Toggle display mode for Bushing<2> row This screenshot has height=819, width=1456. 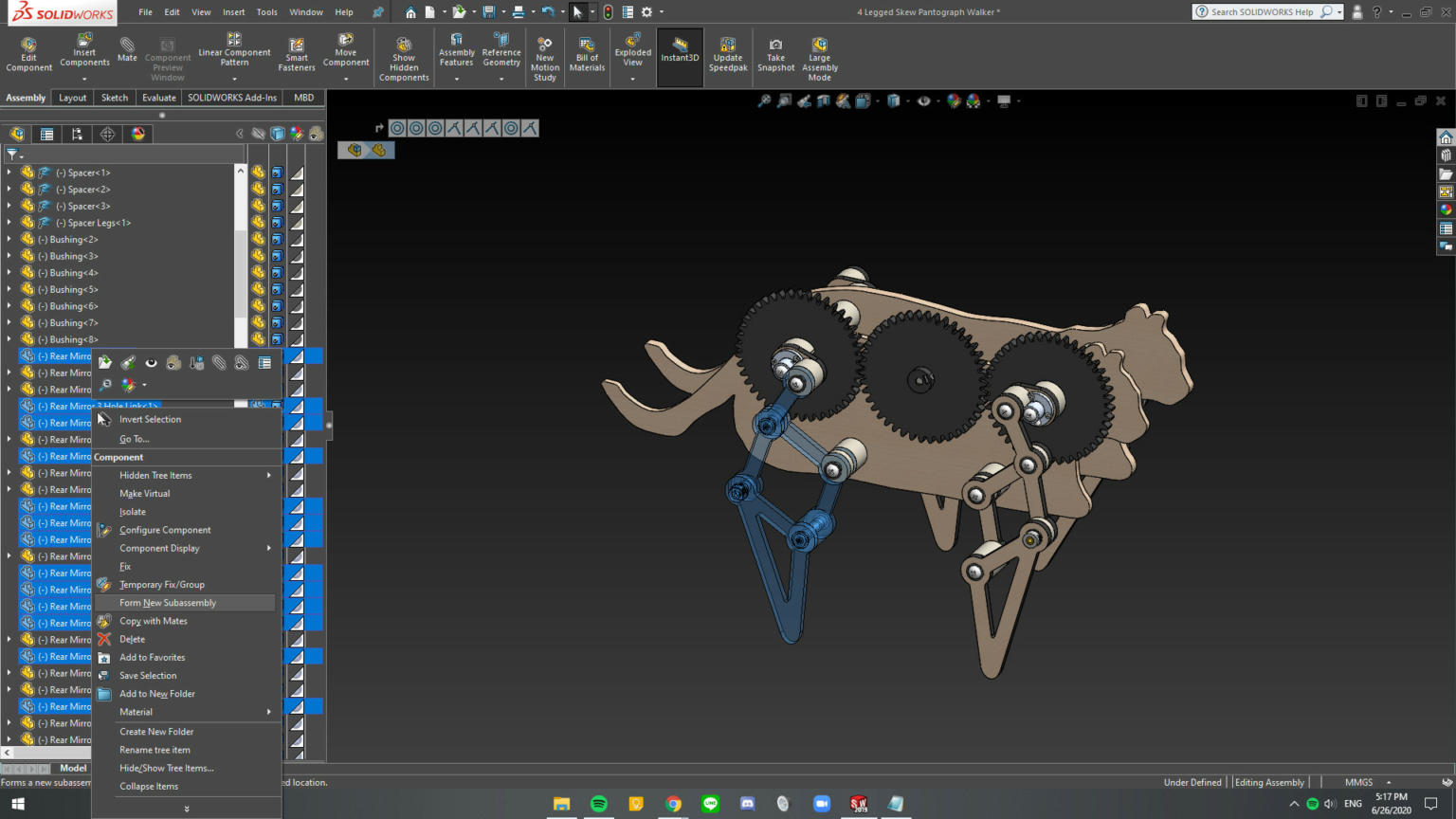pos(277,239)
